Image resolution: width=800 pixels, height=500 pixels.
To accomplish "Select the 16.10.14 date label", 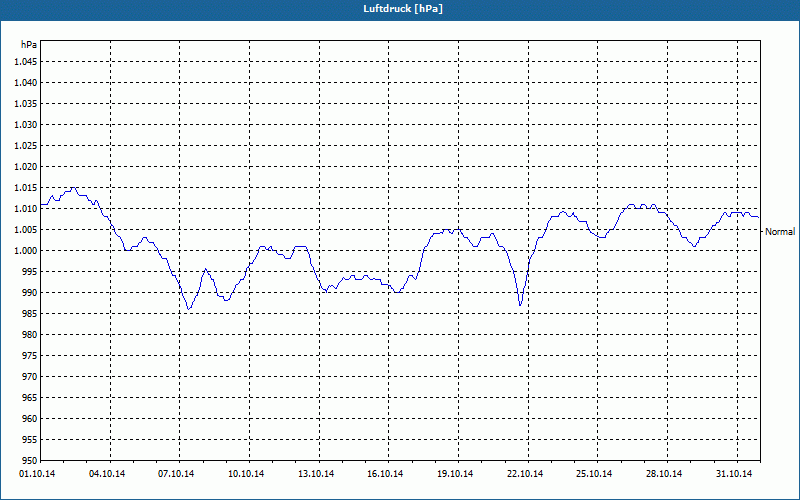I will click(x=385, y=474).
